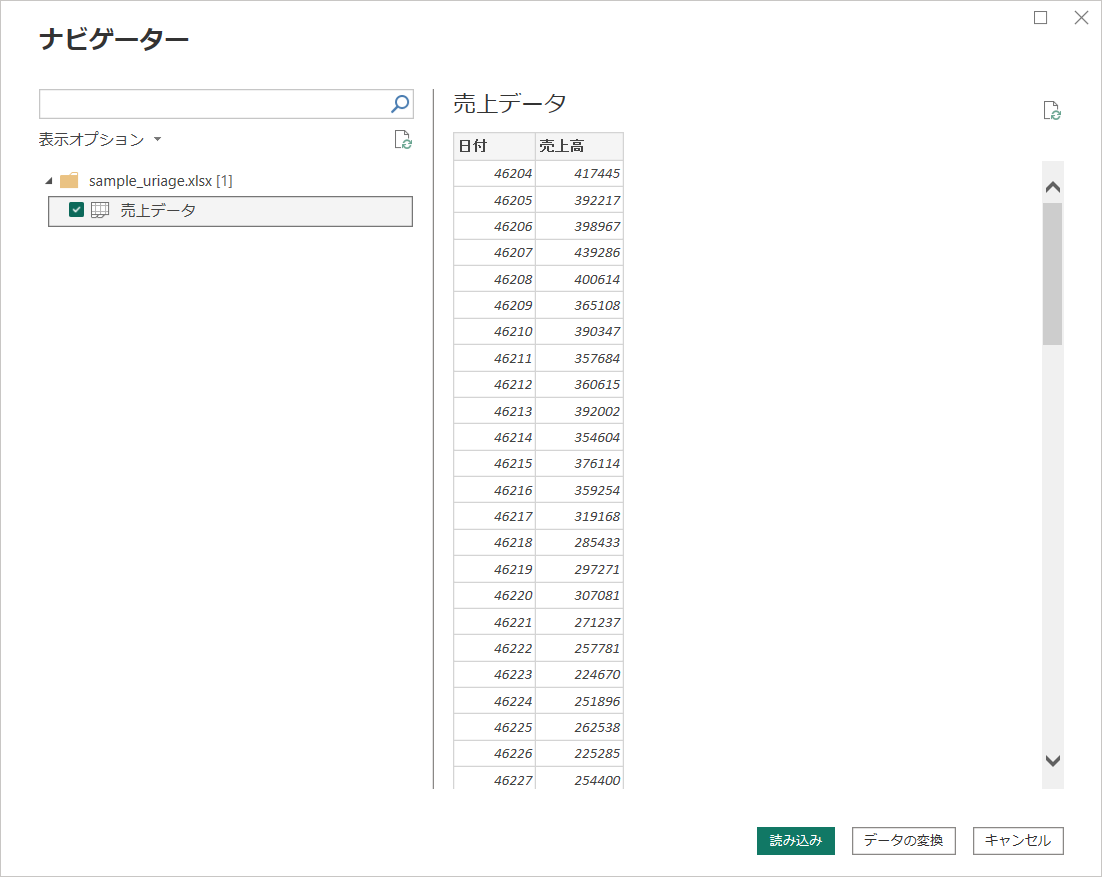Click the 日付 column header
This screenshot has height=877, width=1102.
tap(494, 146)
